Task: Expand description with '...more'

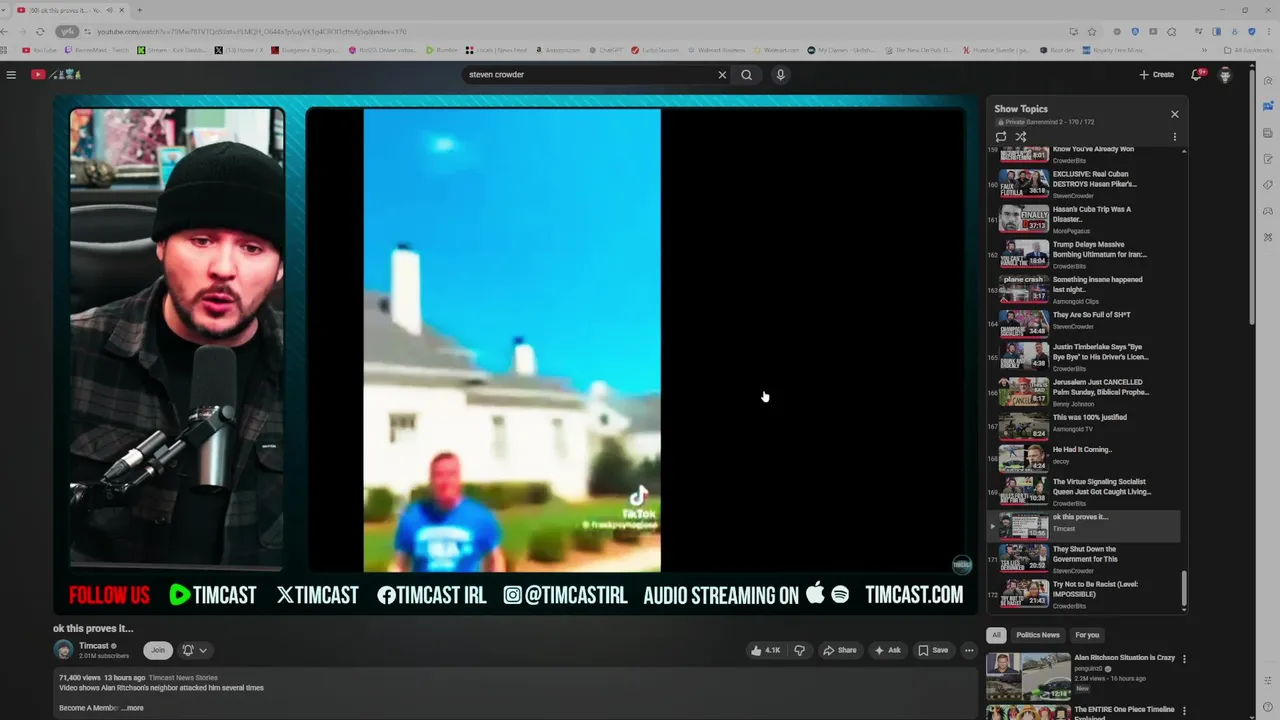Action: [x=133, y=708]
